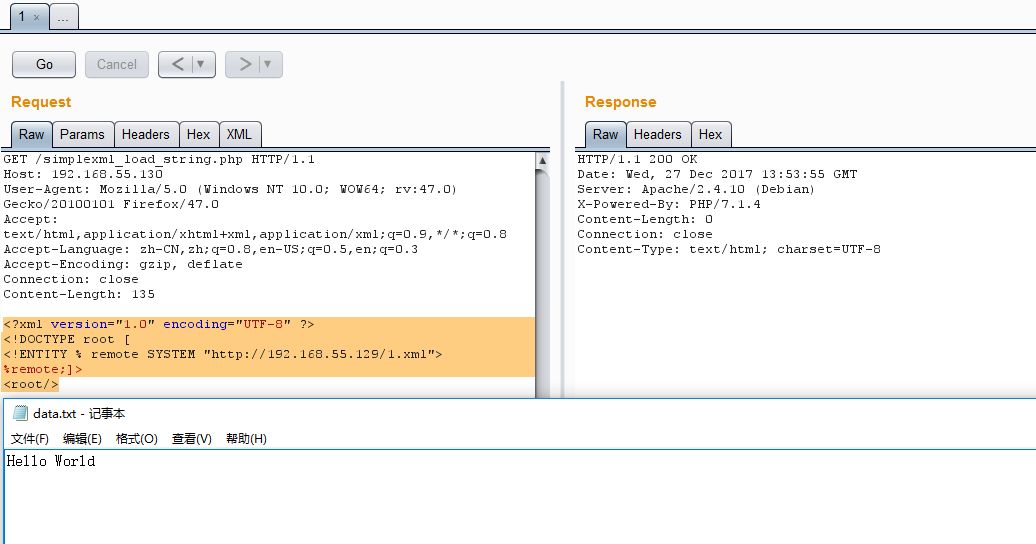Click the 'Host: 192.168.55.130' header line

(83, 175)
